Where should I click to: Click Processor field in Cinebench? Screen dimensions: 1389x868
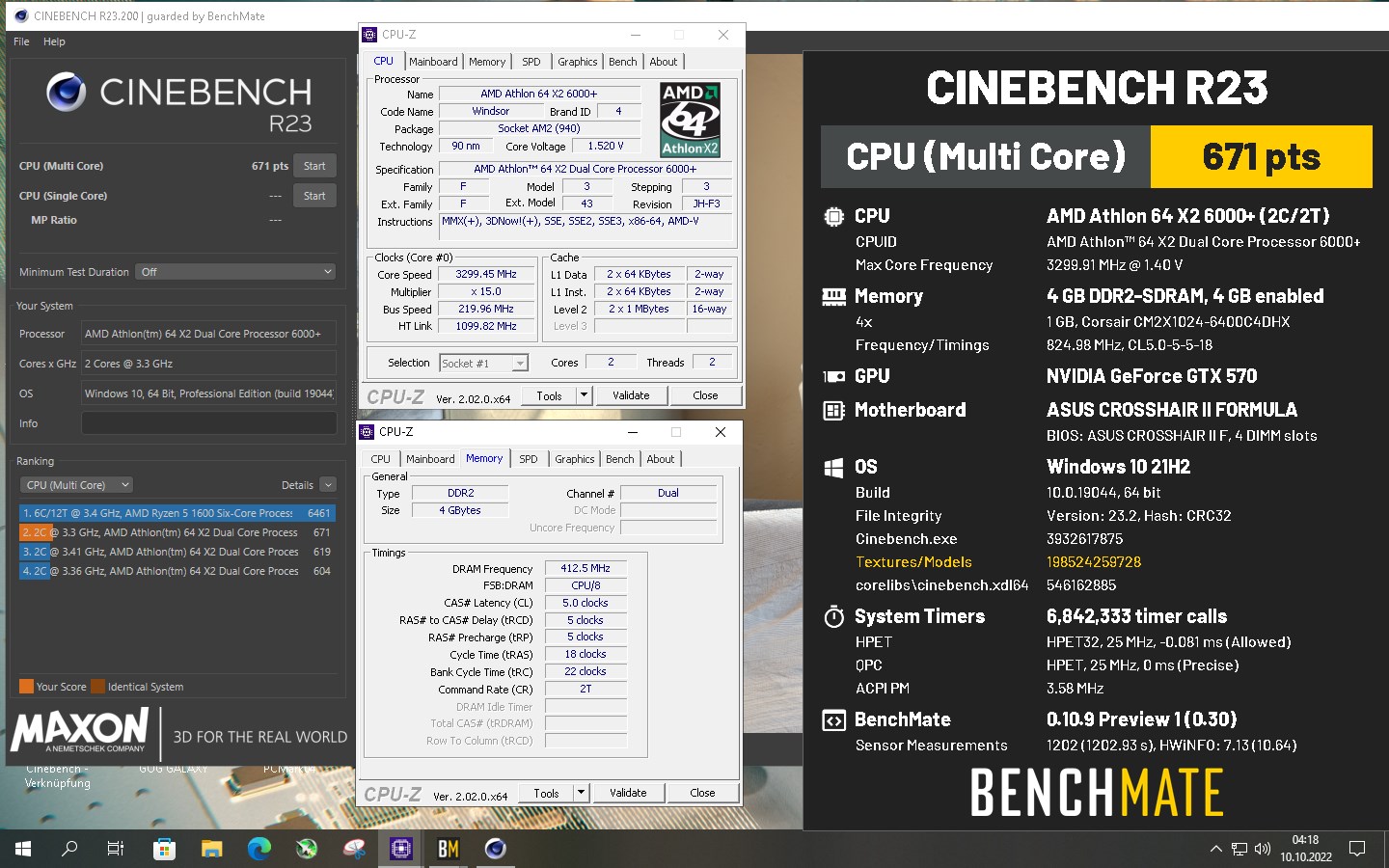[x=208, y=334]
